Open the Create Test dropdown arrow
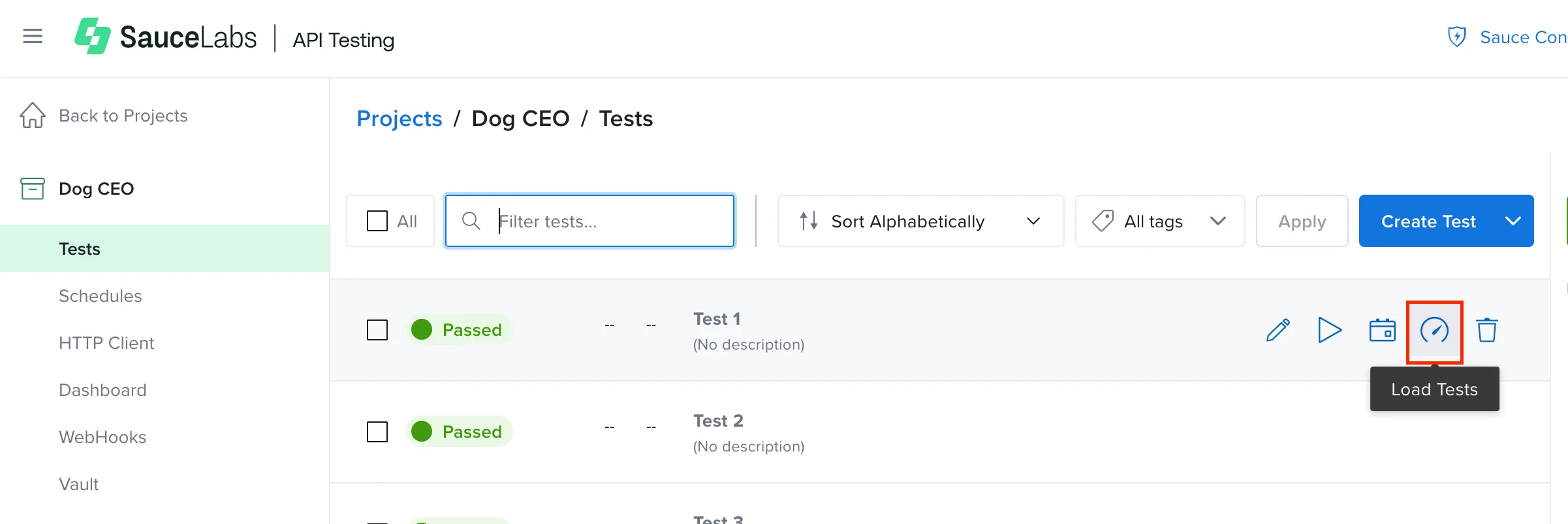The image size is (1568, 524). pos(1514,221)
